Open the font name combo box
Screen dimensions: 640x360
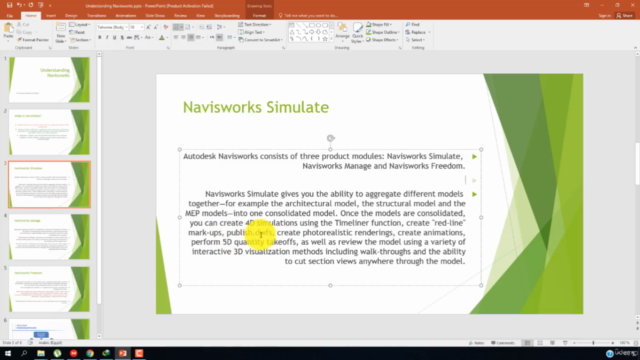112,27
